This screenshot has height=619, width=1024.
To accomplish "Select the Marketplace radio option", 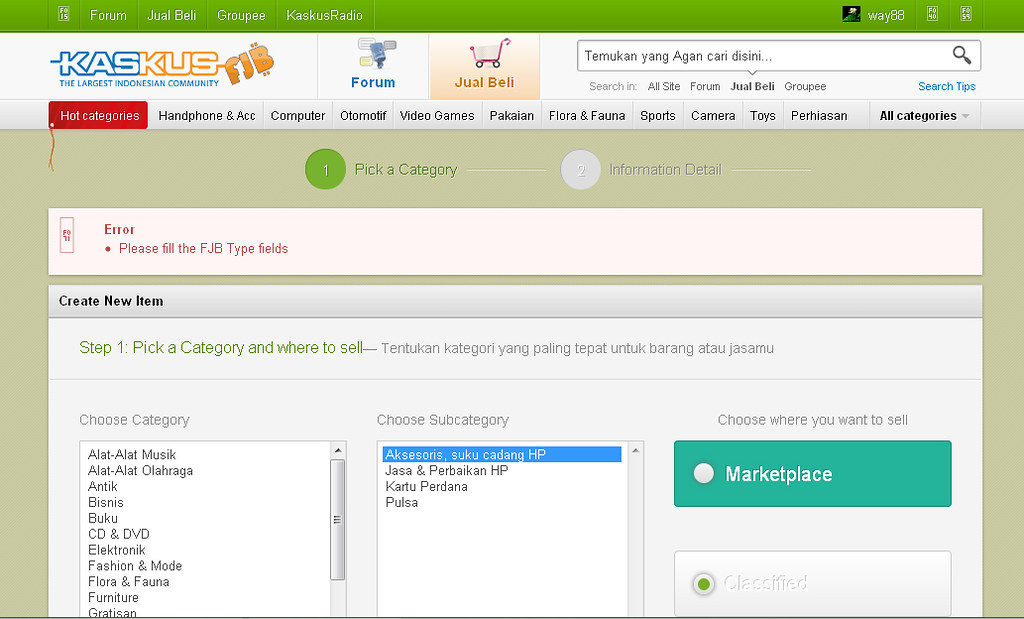I will click(703, 473).
